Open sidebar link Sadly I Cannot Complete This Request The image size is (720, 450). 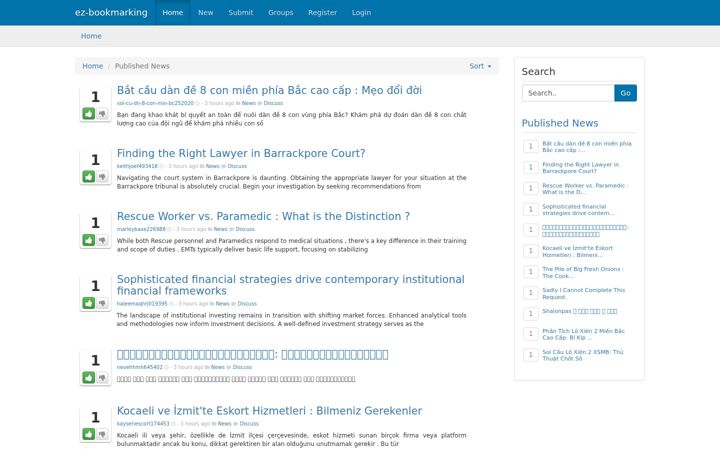point(584,293)
